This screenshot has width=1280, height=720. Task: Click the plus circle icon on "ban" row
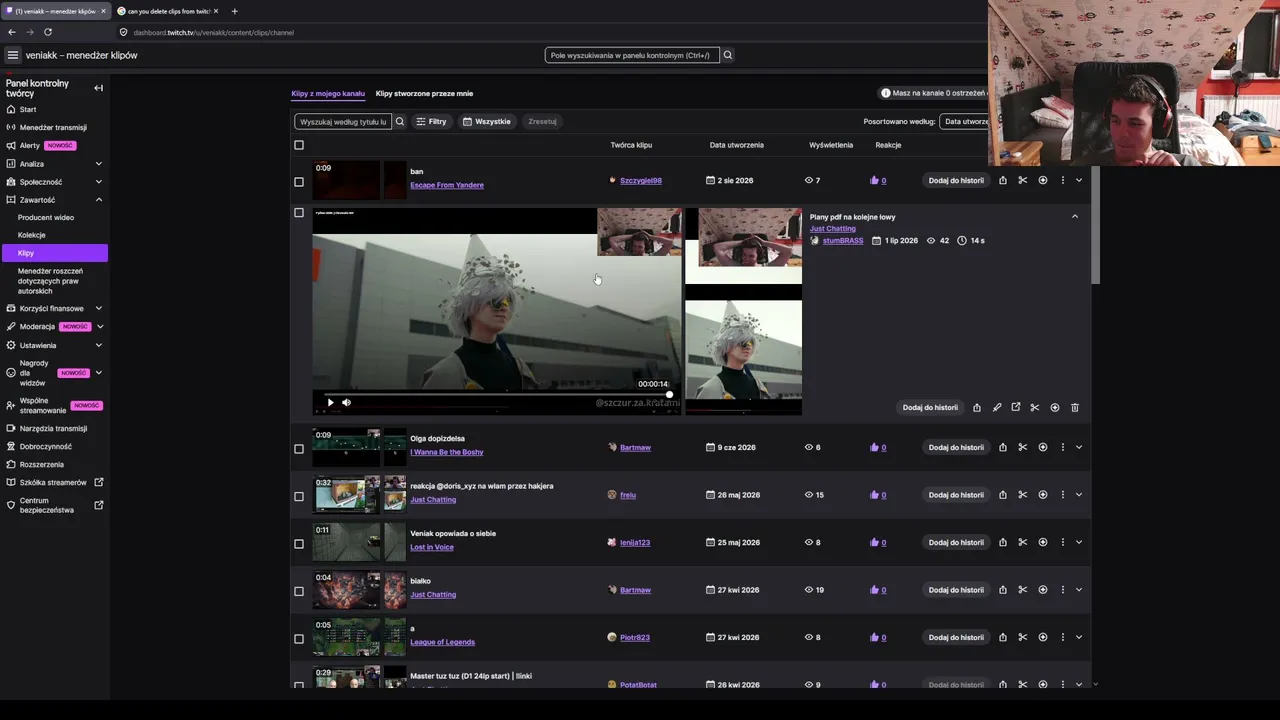point(1043,181)
